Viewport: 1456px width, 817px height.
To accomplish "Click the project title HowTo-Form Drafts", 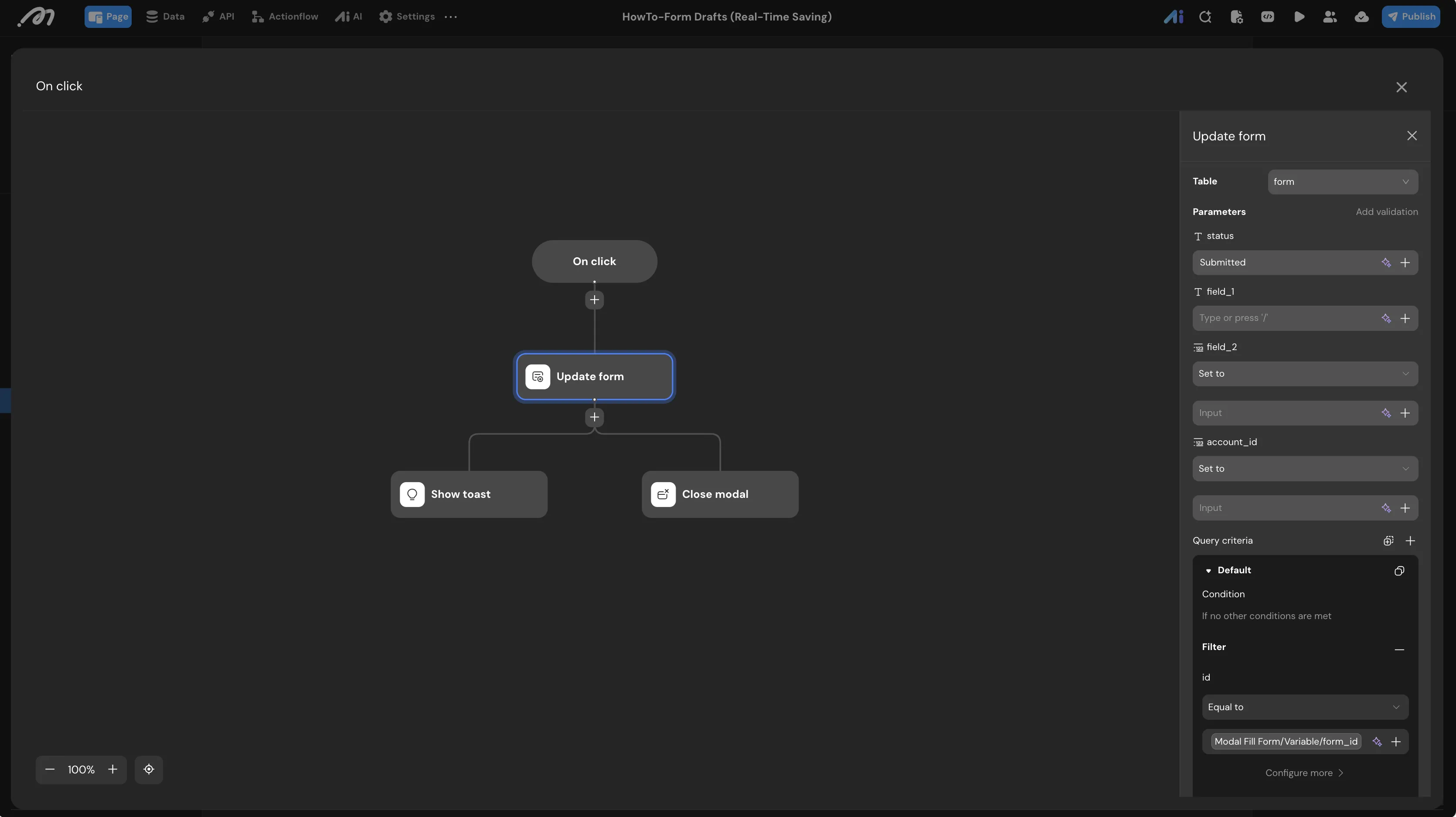I will (726, 17).
